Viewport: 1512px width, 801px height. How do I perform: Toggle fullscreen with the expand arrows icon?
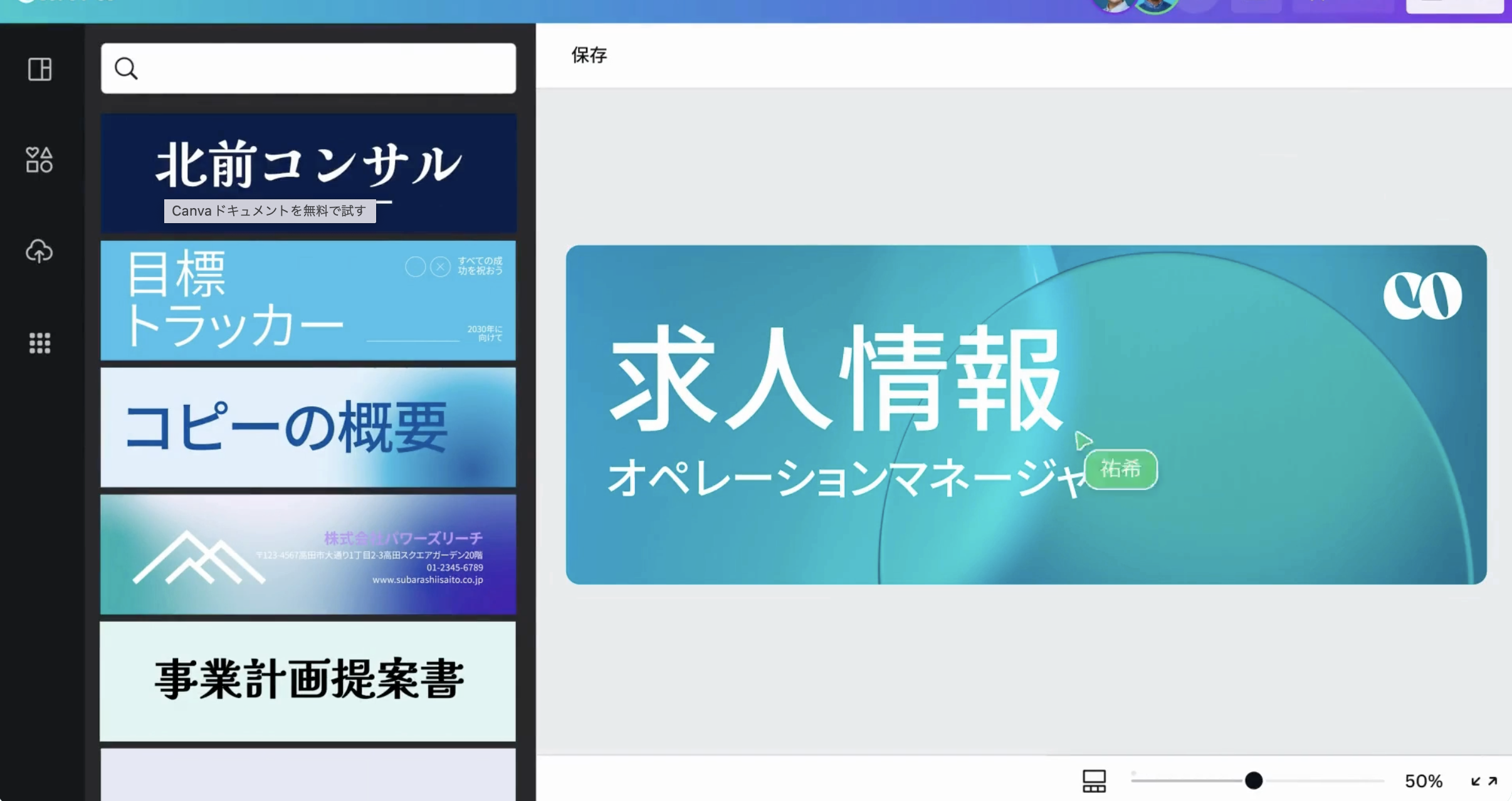coord(1484,781)
